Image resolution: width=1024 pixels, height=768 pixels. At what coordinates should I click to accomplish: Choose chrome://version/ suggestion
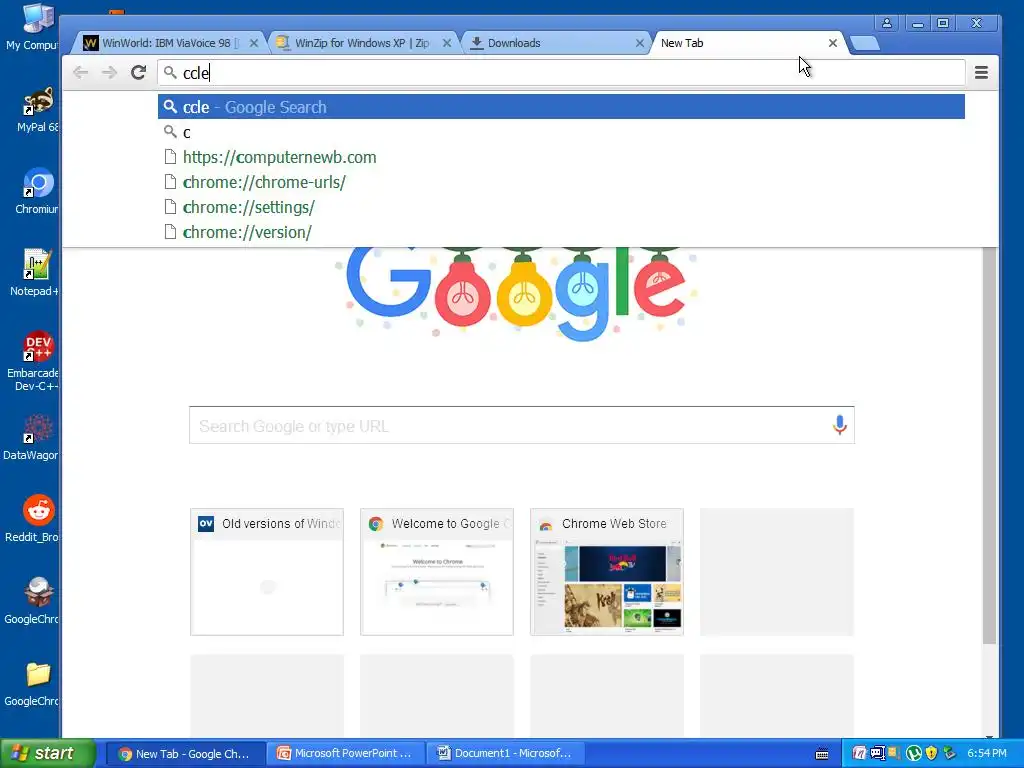click(561, 232)
